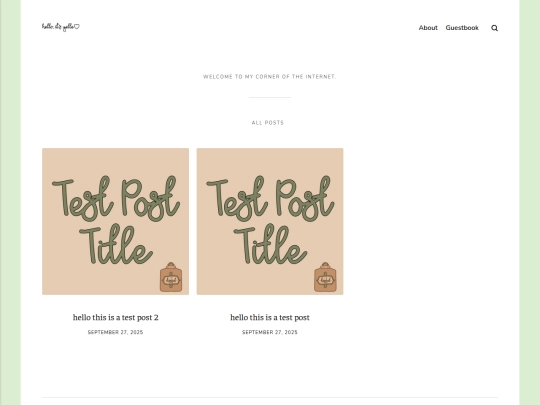Open thumbnail above 'hello this is a test post'
The width and height of the screenshot is (540, 405).
click(x=270, y=221)
